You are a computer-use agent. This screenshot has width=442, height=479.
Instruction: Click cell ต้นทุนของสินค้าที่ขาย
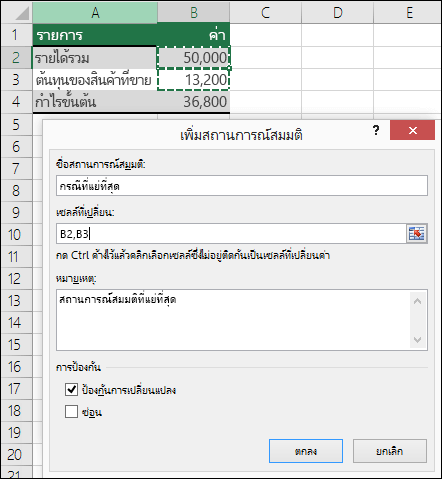tap(95, 80)
